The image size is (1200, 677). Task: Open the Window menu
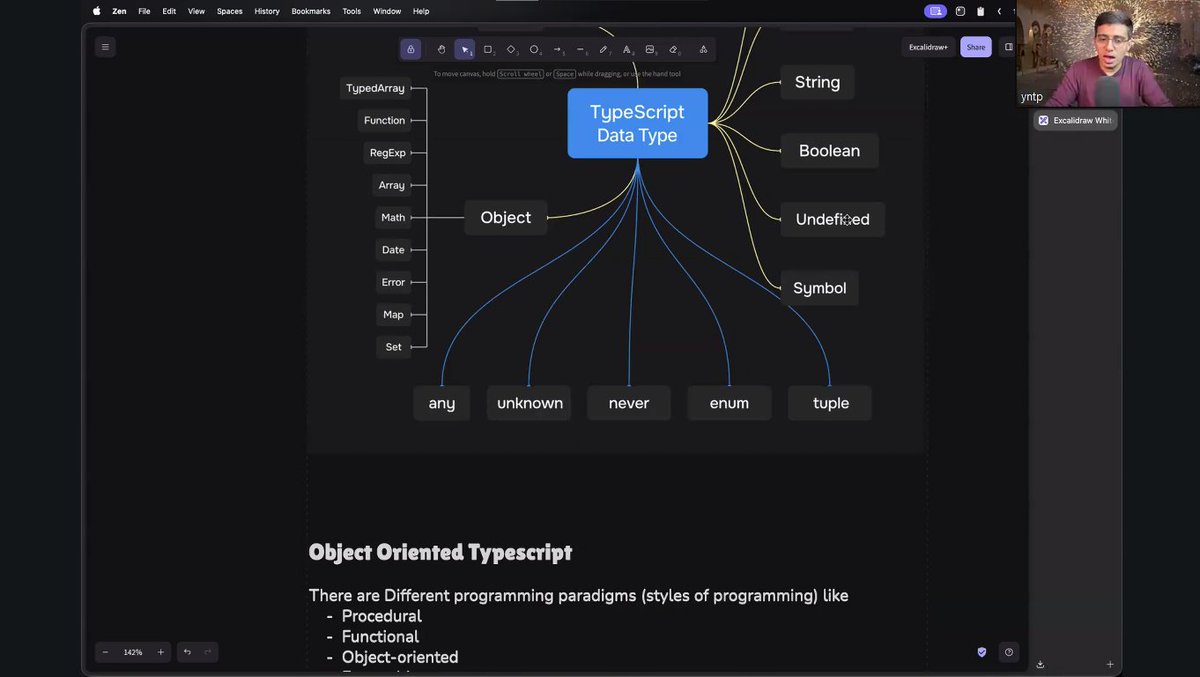387,11
